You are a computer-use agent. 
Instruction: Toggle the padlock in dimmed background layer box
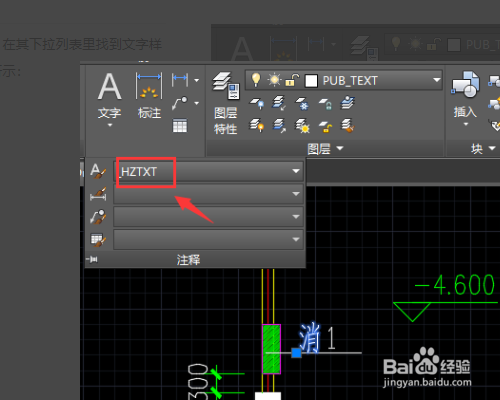(433, 44)
